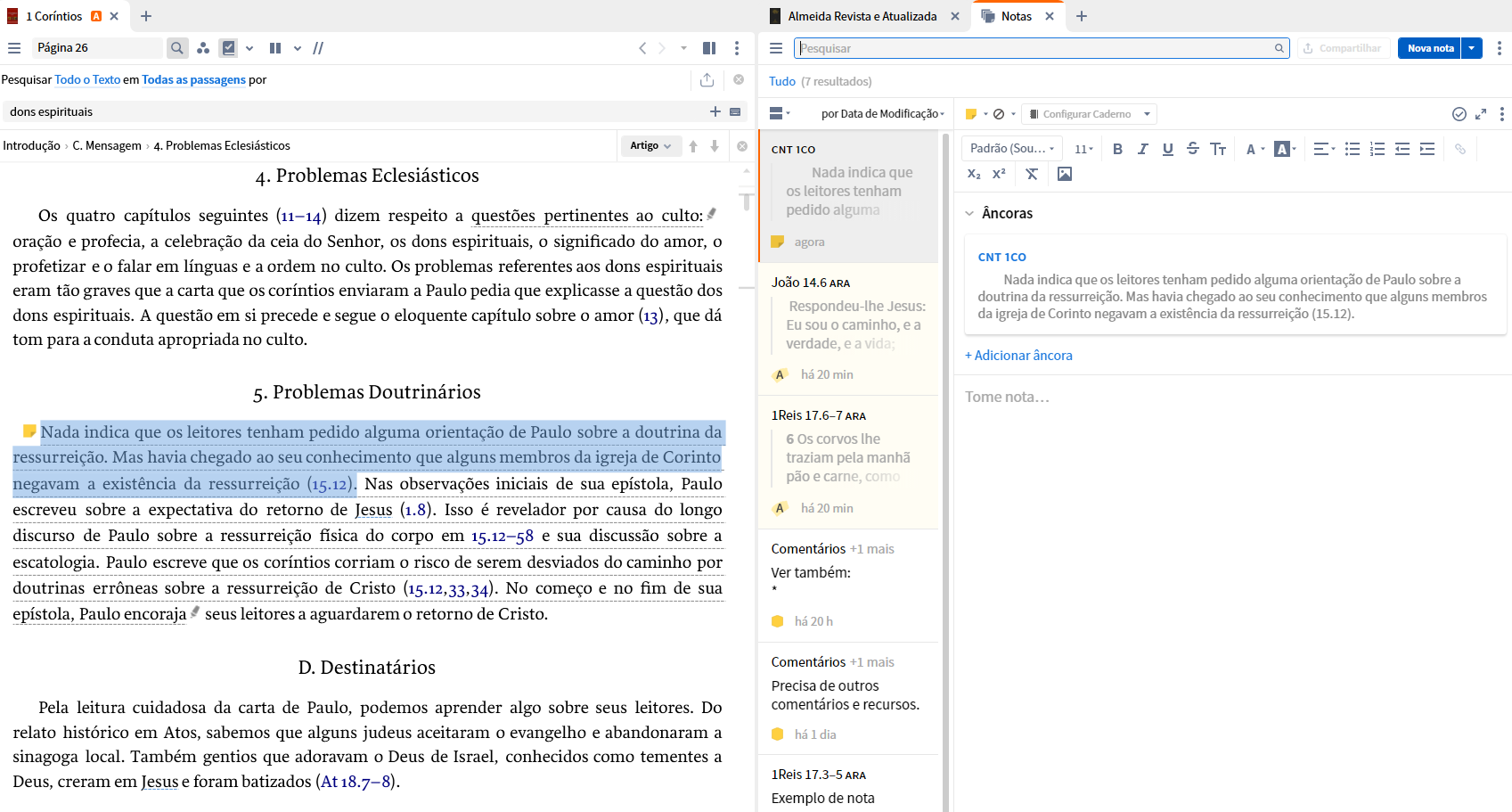
Task: Click the double-slash interlinear icon
Action: pos(318,48)
